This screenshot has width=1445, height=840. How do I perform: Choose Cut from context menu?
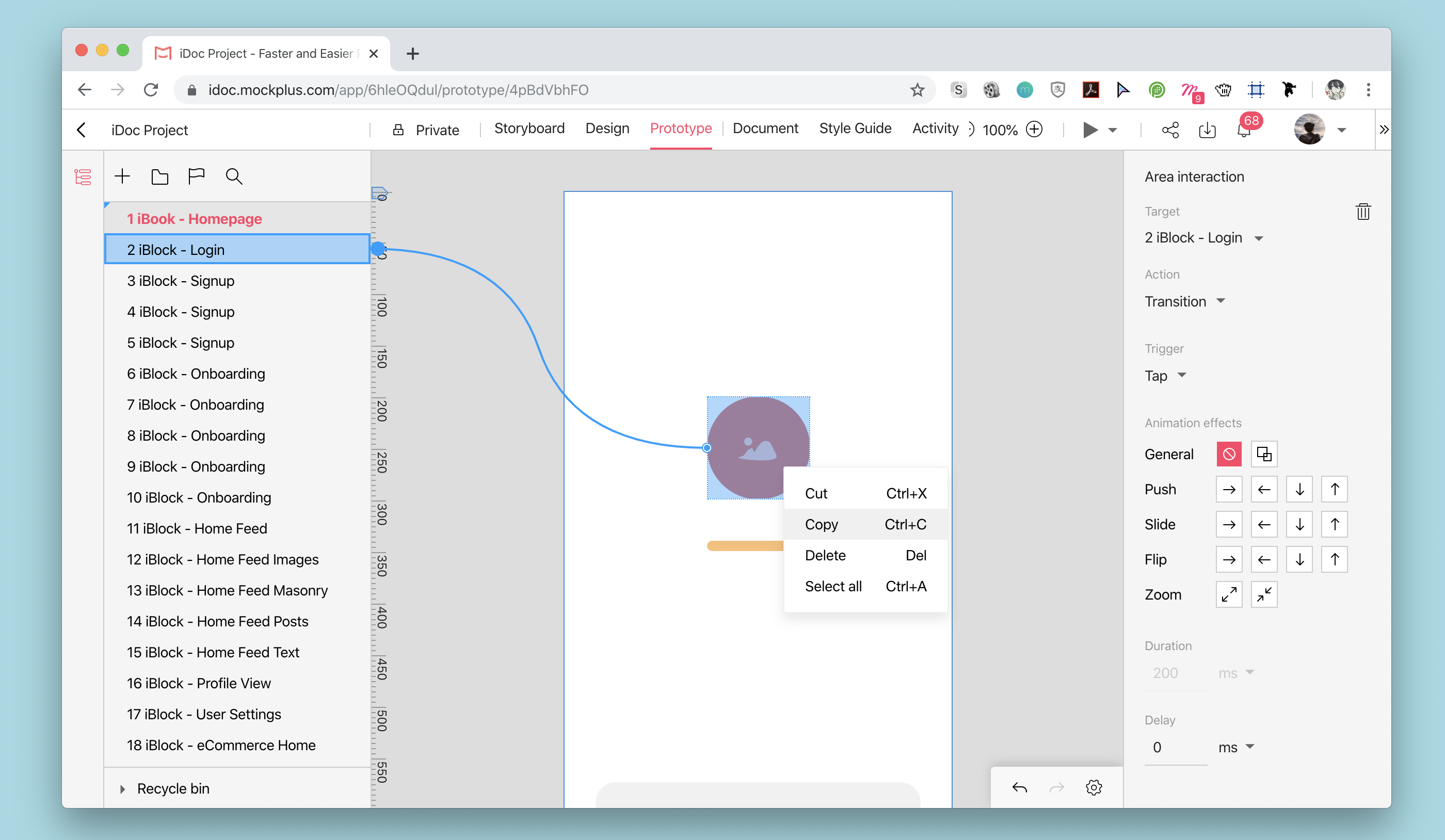[x=865, y=493]
